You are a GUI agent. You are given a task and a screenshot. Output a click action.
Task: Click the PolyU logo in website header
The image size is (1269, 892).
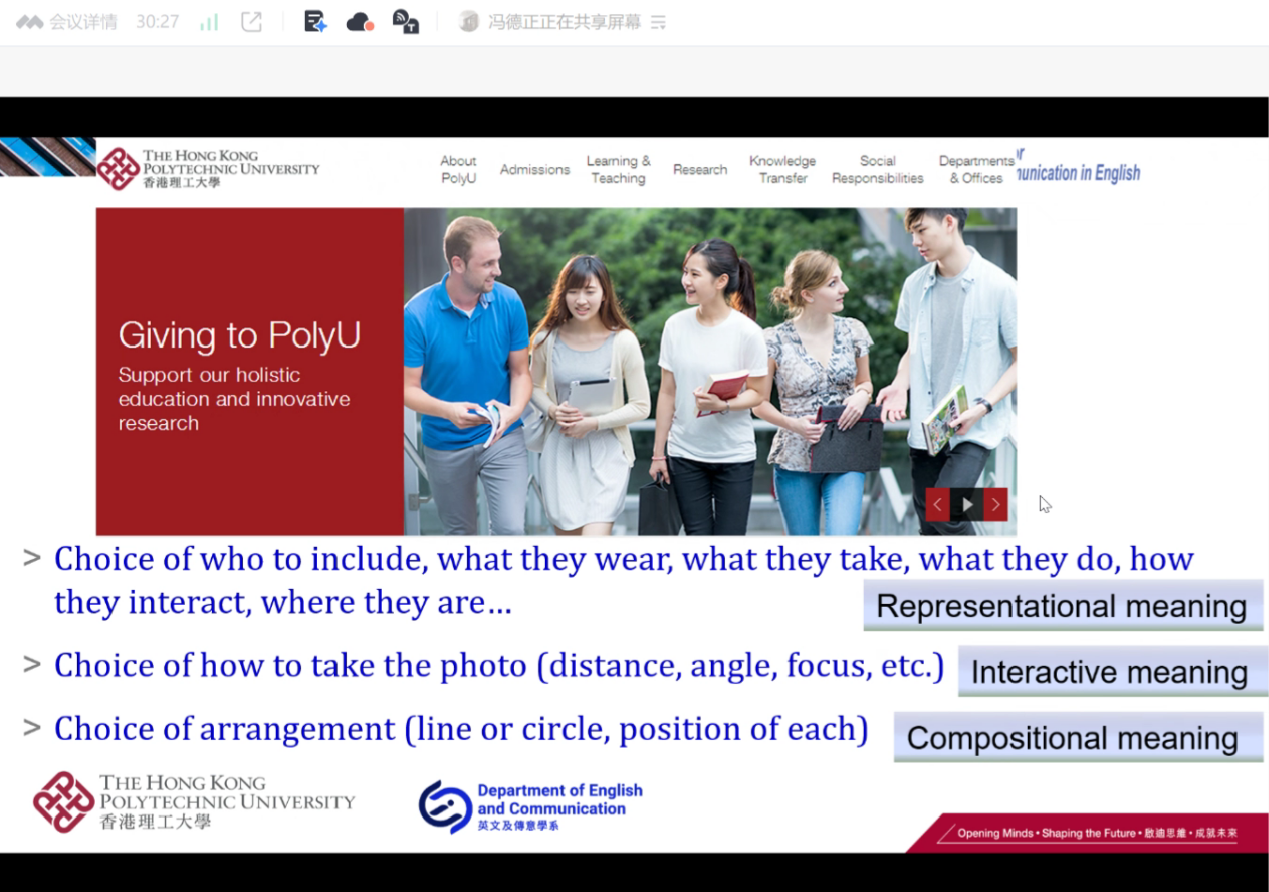(x=208, y=168)
